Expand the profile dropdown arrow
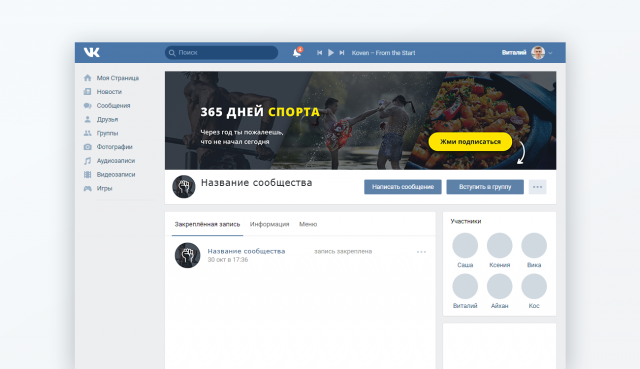The width and height of the screenshot is (640, 369). click(x=550, y=53)
